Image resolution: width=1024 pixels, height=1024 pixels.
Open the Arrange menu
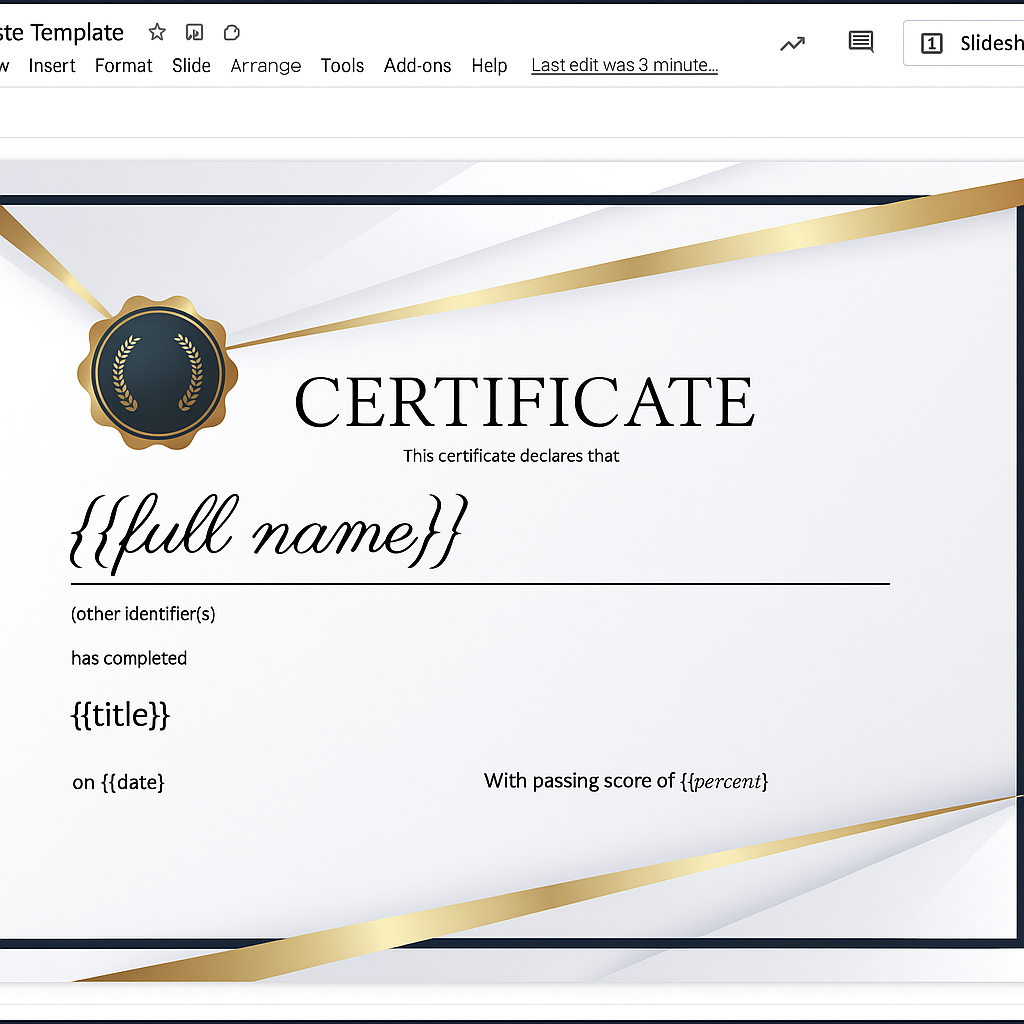[x=265, y=66]
